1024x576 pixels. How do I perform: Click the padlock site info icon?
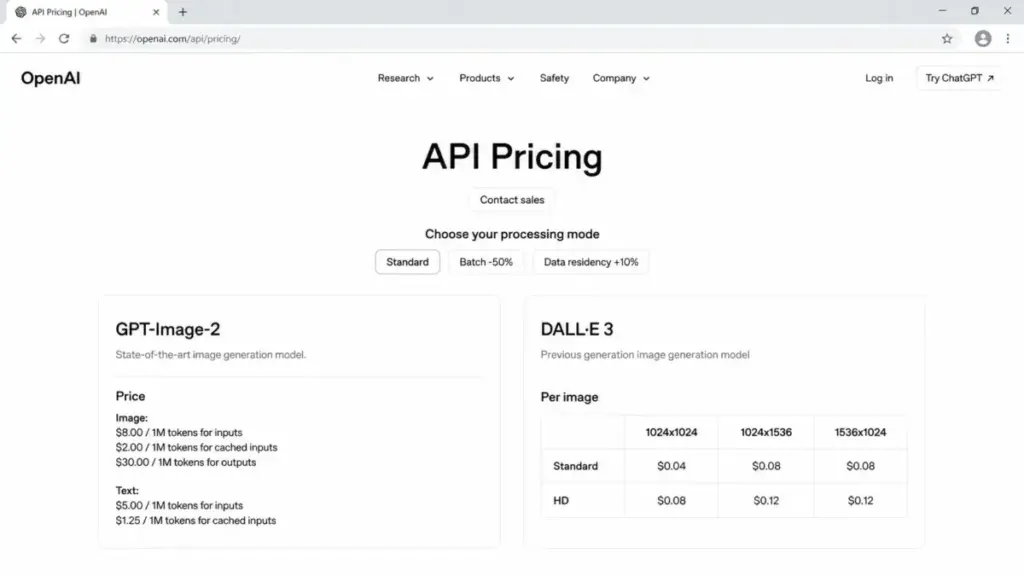coord(93,39)
